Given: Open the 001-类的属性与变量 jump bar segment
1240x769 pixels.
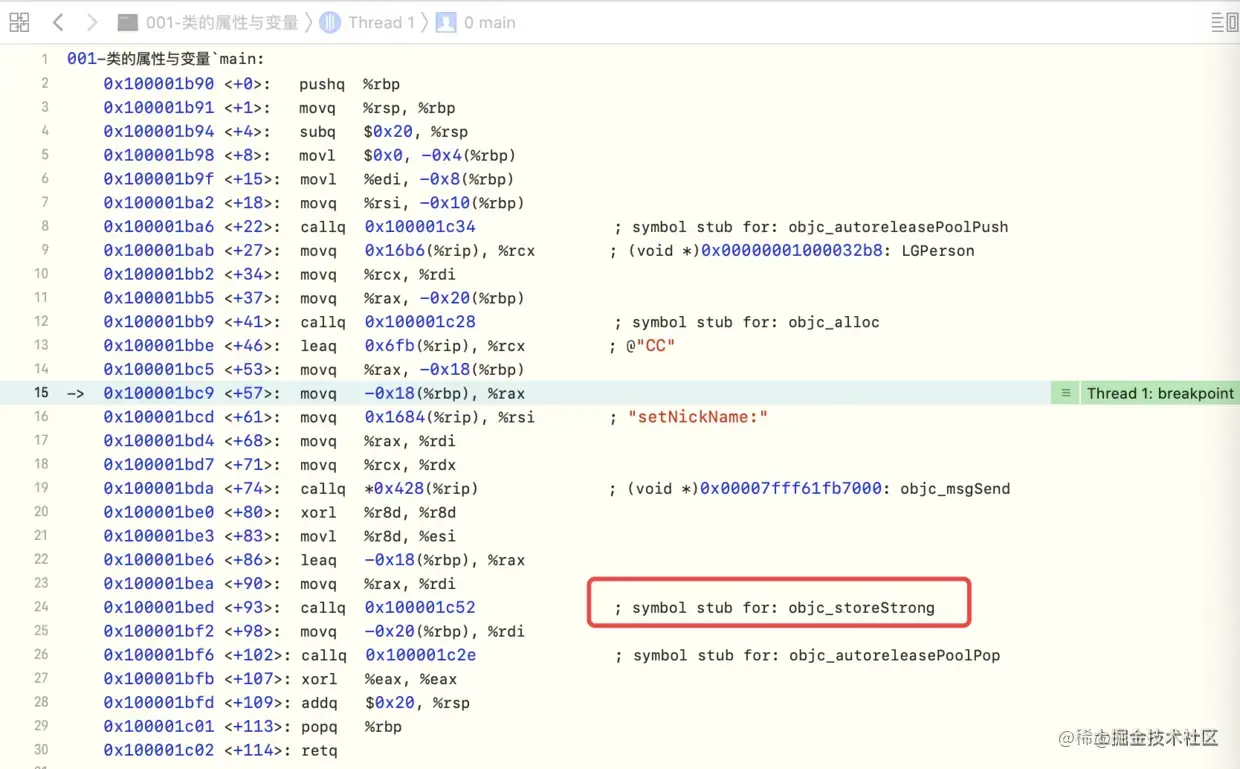Looking at the screenshot, I should tap(222, 22).
